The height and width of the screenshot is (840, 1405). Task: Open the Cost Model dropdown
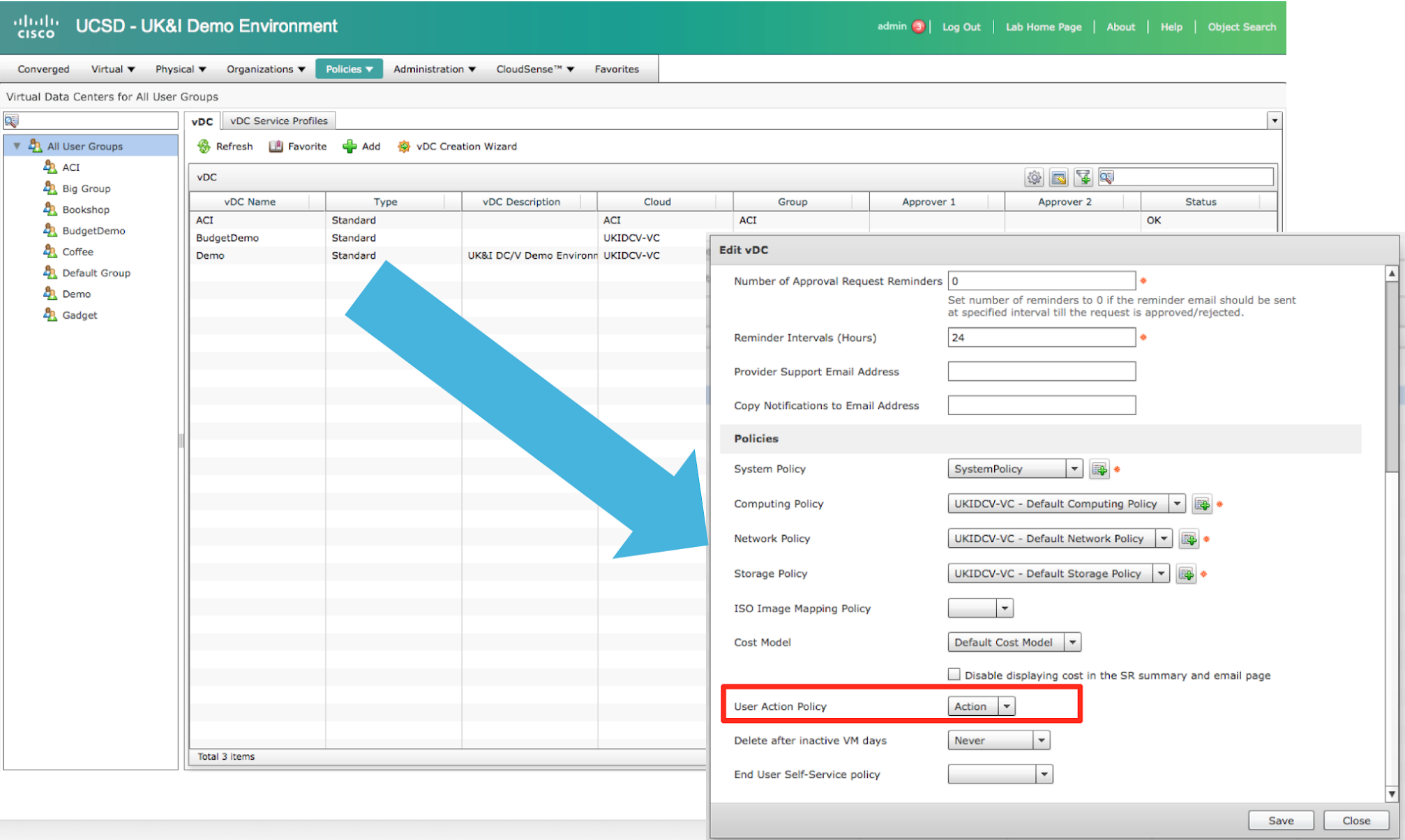pyautogui.click(x=1073, y=643)
